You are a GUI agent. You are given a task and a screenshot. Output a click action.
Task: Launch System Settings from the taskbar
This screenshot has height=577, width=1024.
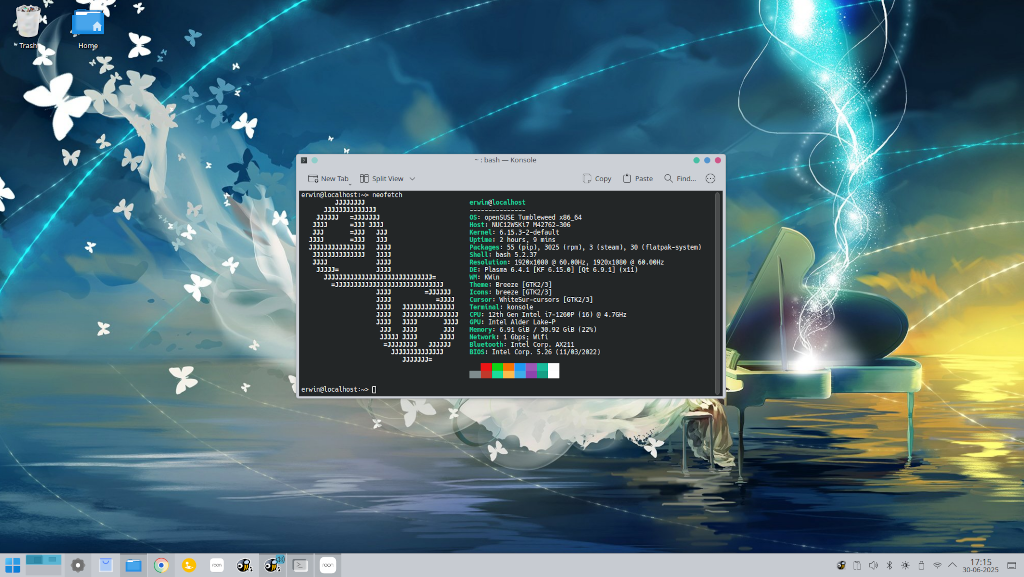point(78,565)
